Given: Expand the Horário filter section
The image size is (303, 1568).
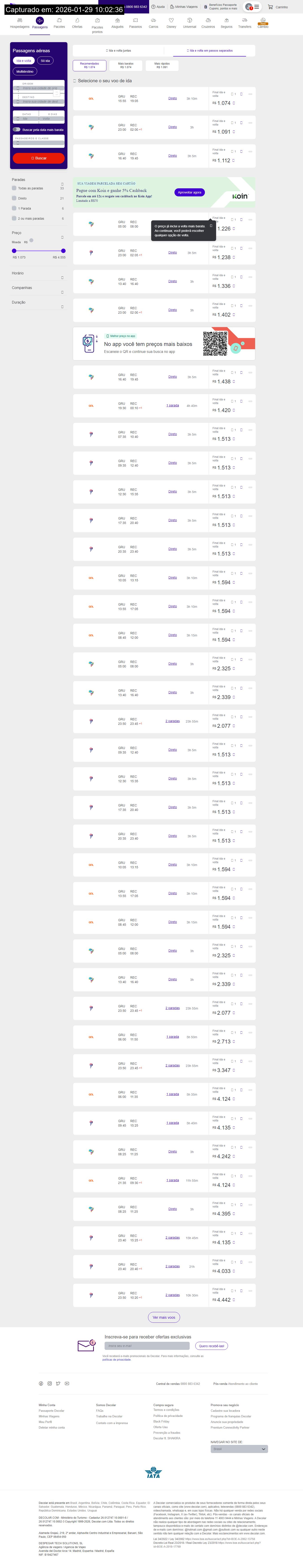Looking at the screenshot, I should [62, 278].
